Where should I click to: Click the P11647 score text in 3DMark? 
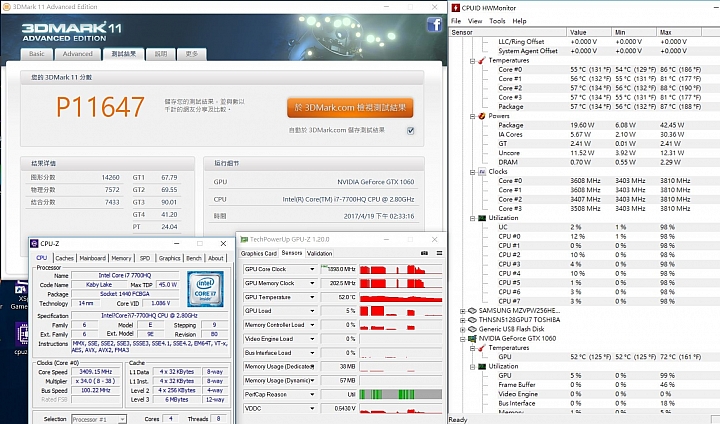pos(101,107)
